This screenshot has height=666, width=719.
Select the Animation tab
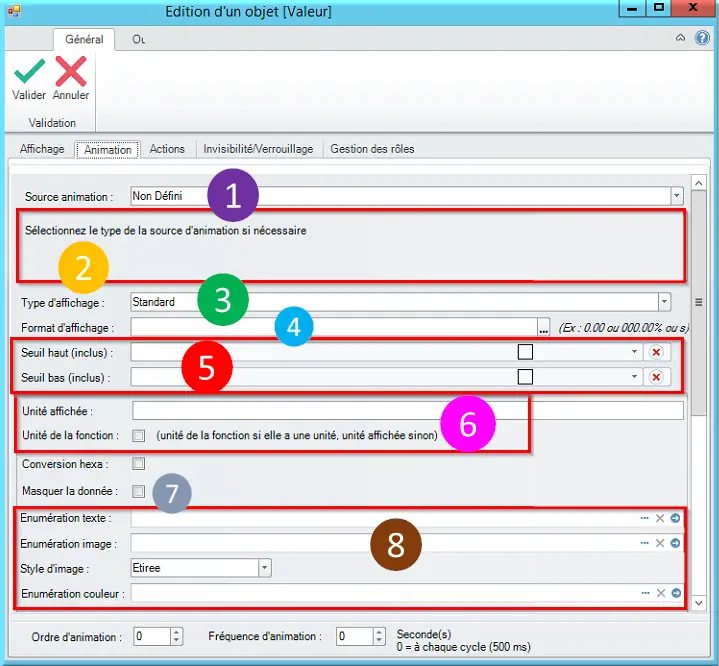point(108,150)
